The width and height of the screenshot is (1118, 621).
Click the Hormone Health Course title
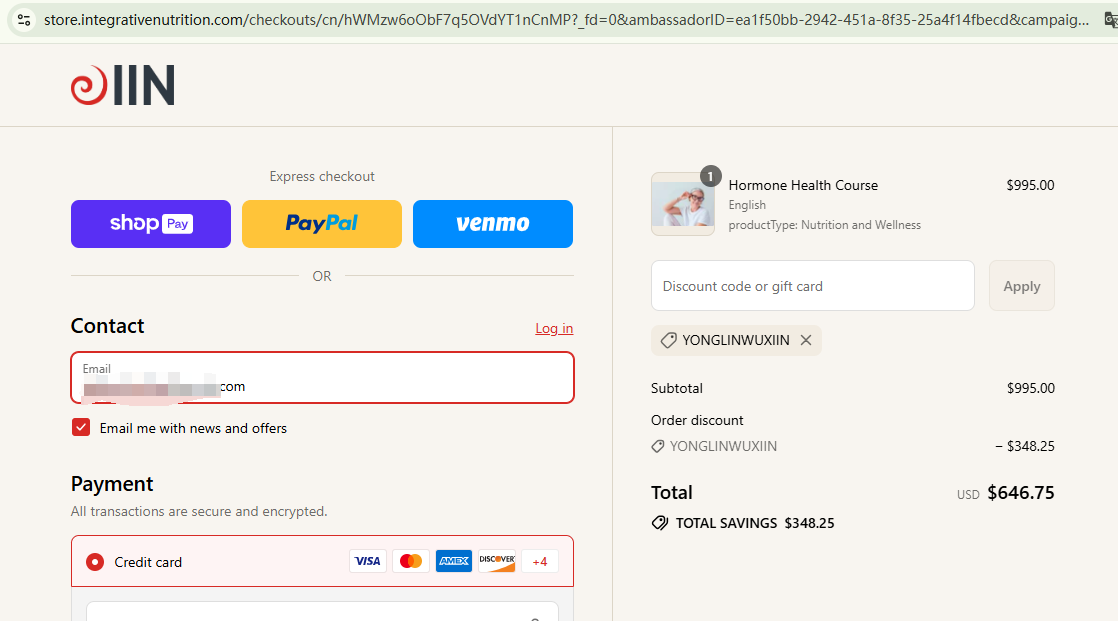pyautogui.click(x=803, y=185)
